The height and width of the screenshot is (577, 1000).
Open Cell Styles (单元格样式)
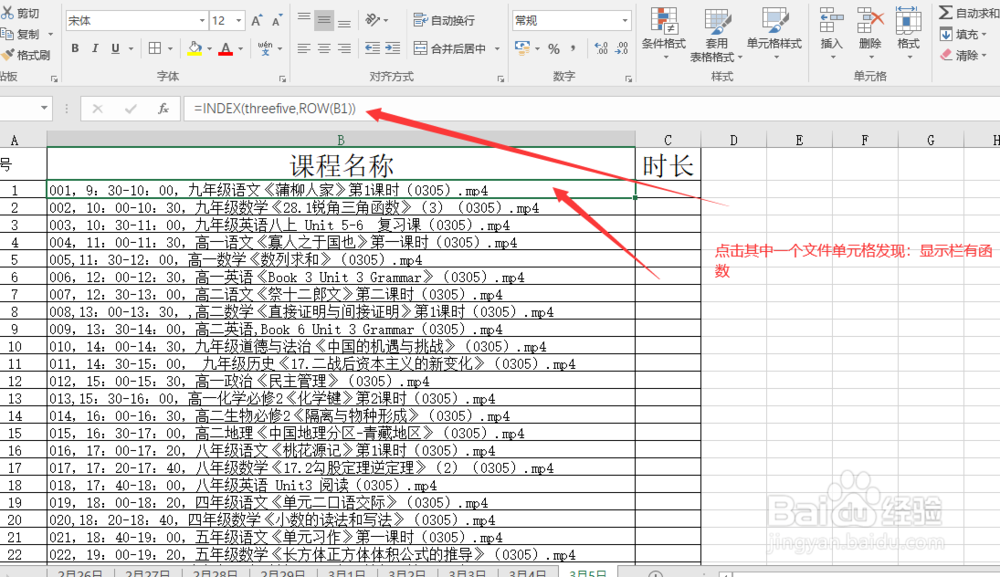tap(774, 32)
